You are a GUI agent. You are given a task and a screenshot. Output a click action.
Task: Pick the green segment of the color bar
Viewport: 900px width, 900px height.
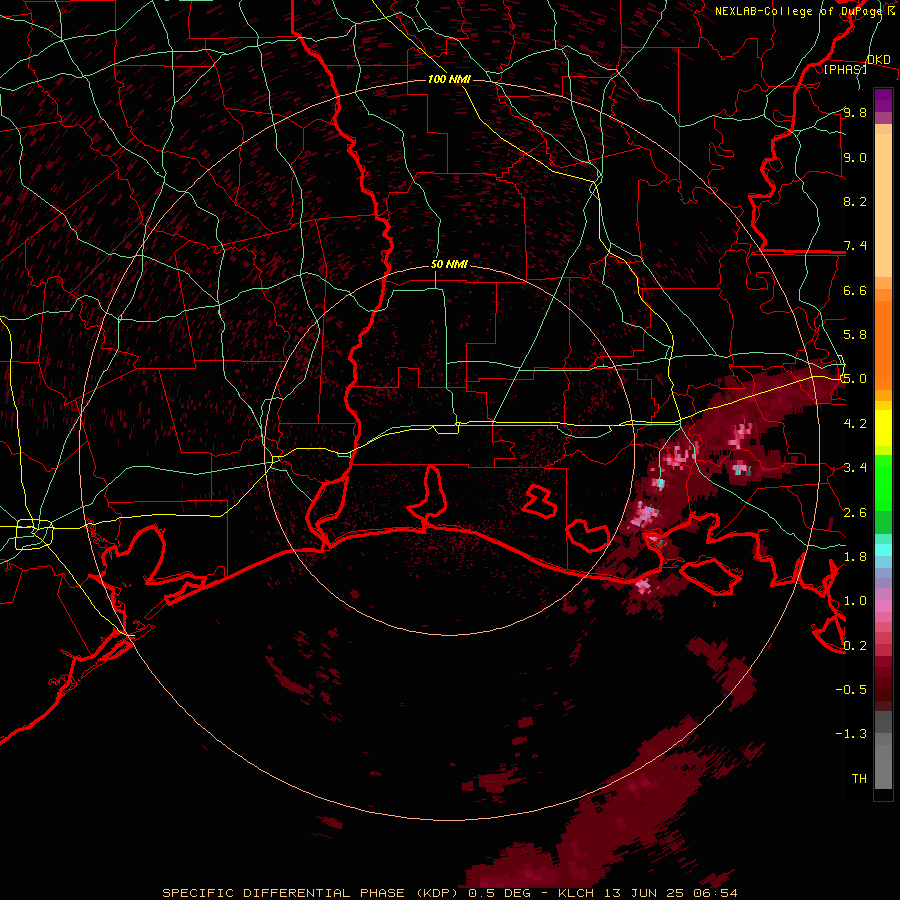click(x=883, y=483)
